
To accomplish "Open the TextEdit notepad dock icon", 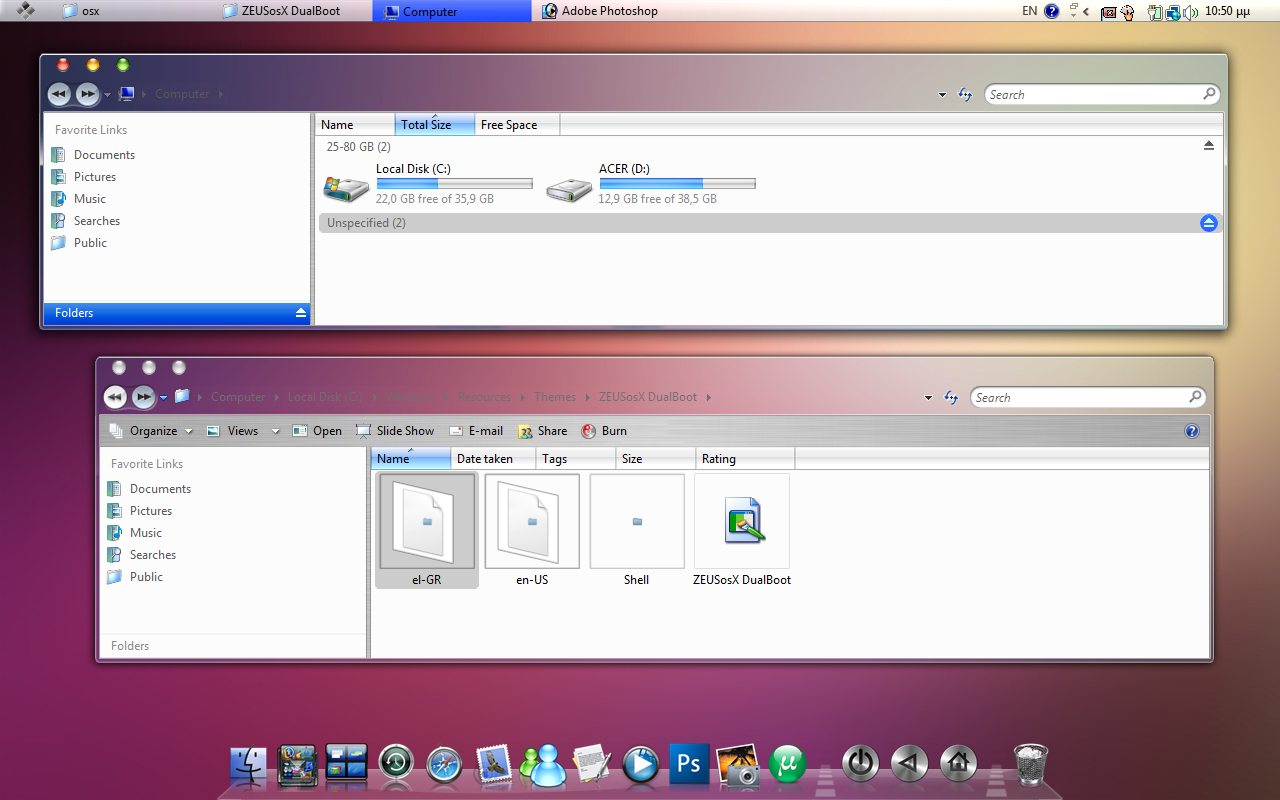I will point(592,765).
